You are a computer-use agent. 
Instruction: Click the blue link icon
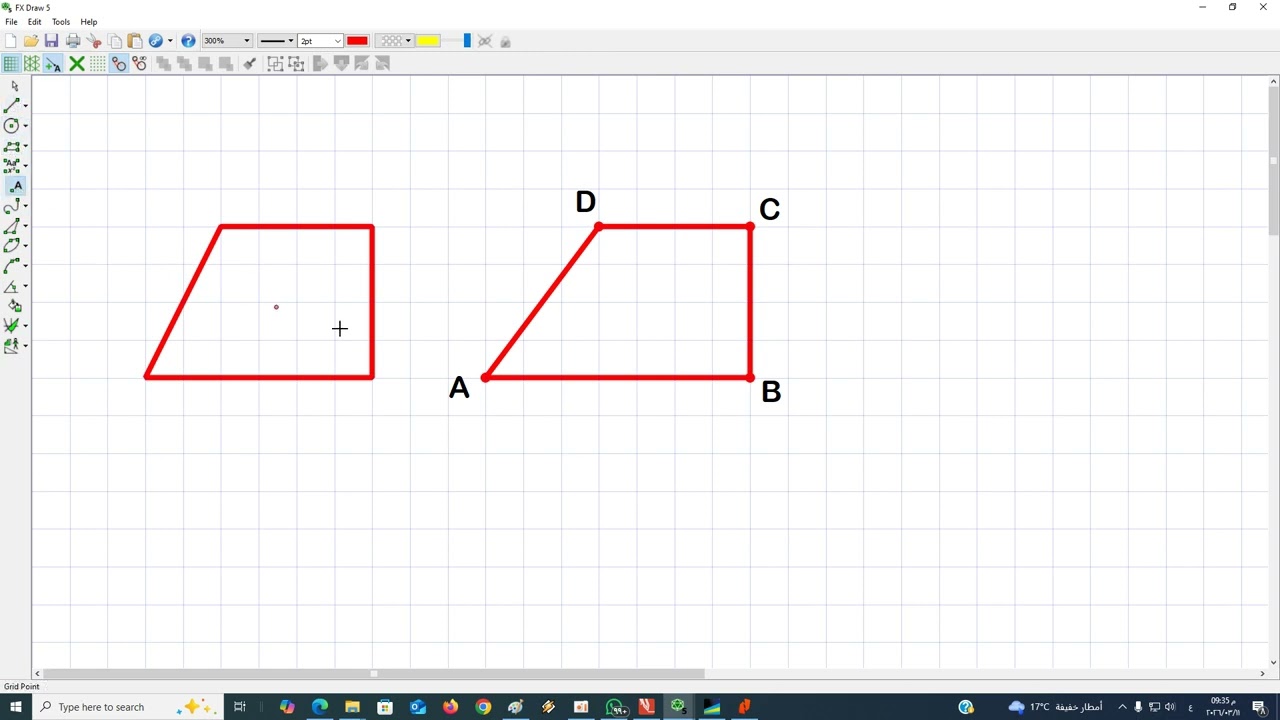point(156,41)
